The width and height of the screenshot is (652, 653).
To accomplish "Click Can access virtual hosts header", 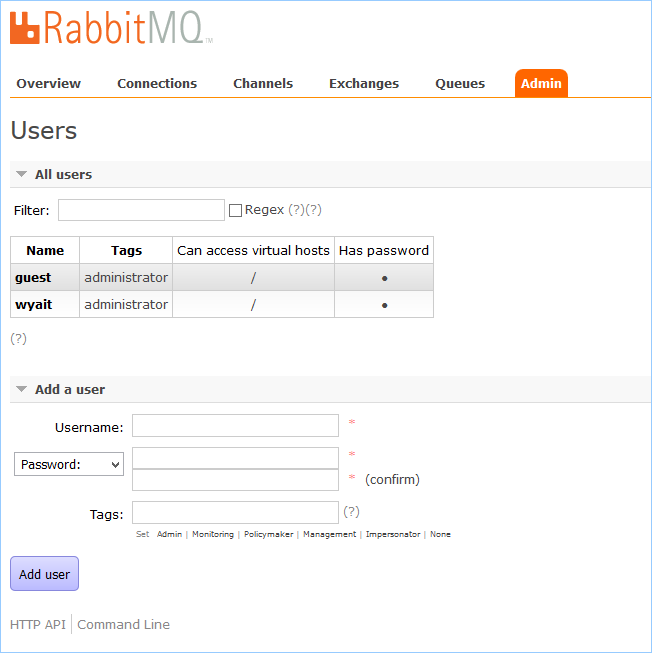I will click(253, 250).
